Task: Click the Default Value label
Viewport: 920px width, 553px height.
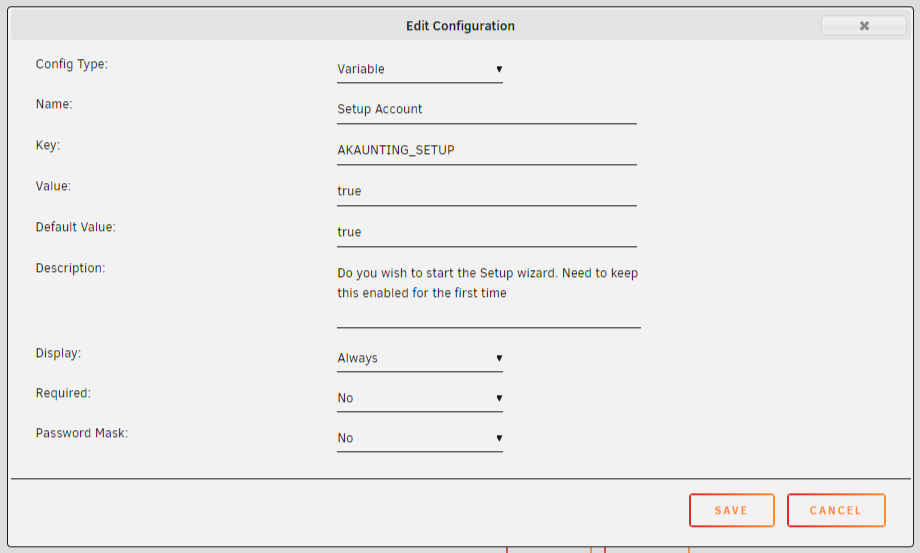Action: pos(76,227)
